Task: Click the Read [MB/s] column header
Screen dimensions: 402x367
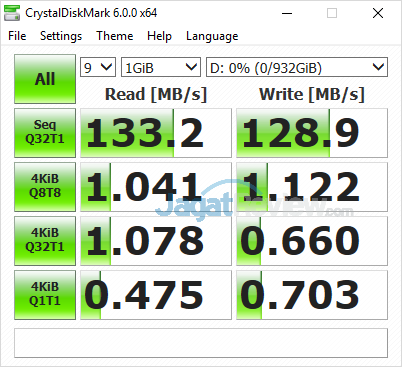Action: [156, 94]
